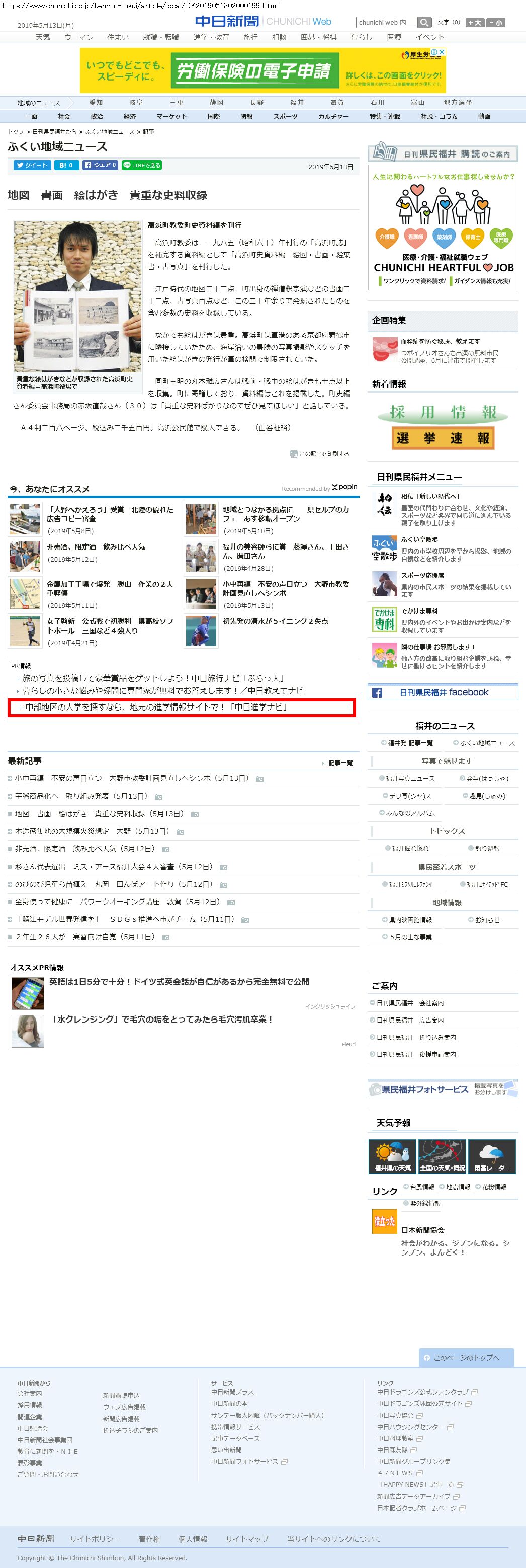
Task: Open the thumbnail for 初先発の清水が5イニング2失点
Action: click(201, 631)
